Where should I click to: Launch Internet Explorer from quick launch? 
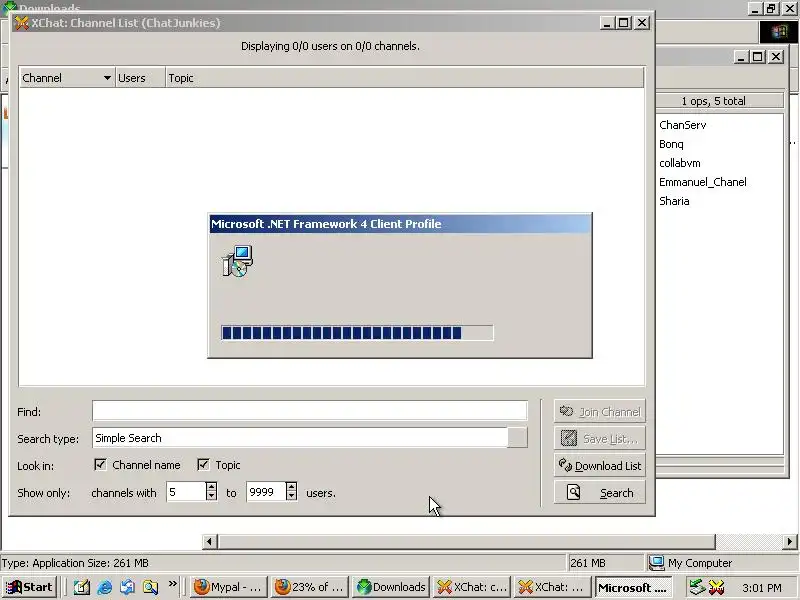click(105, 587)
